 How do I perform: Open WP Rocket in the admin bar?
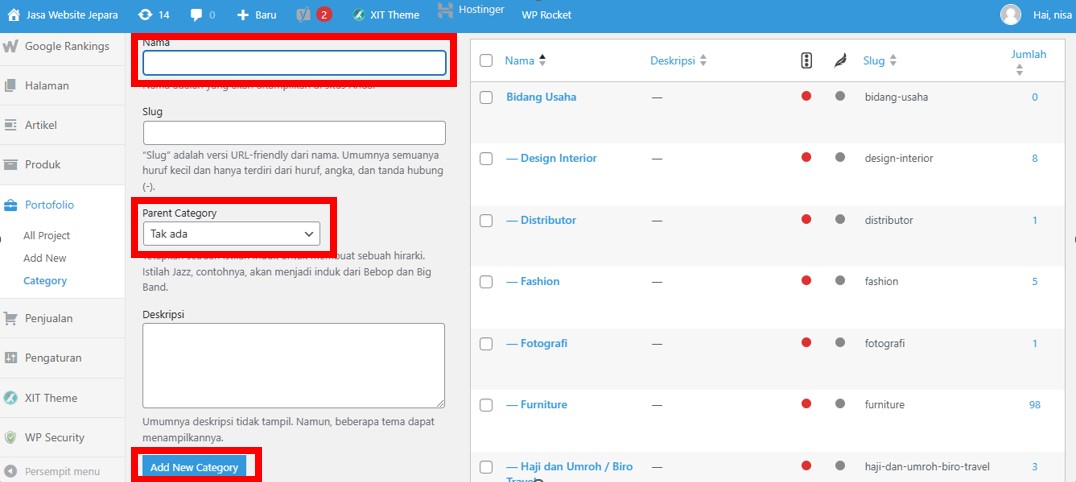[x=546, y=14]
